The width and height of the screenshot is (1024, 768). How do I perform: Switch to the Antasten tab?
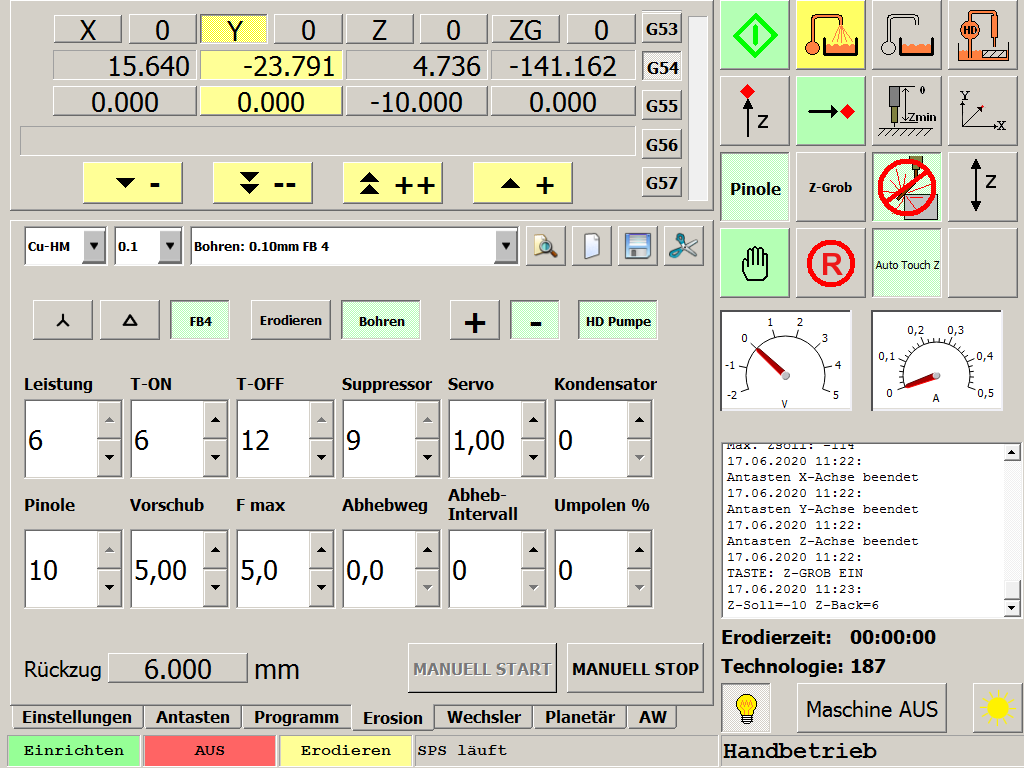click(x=193, y=717)
